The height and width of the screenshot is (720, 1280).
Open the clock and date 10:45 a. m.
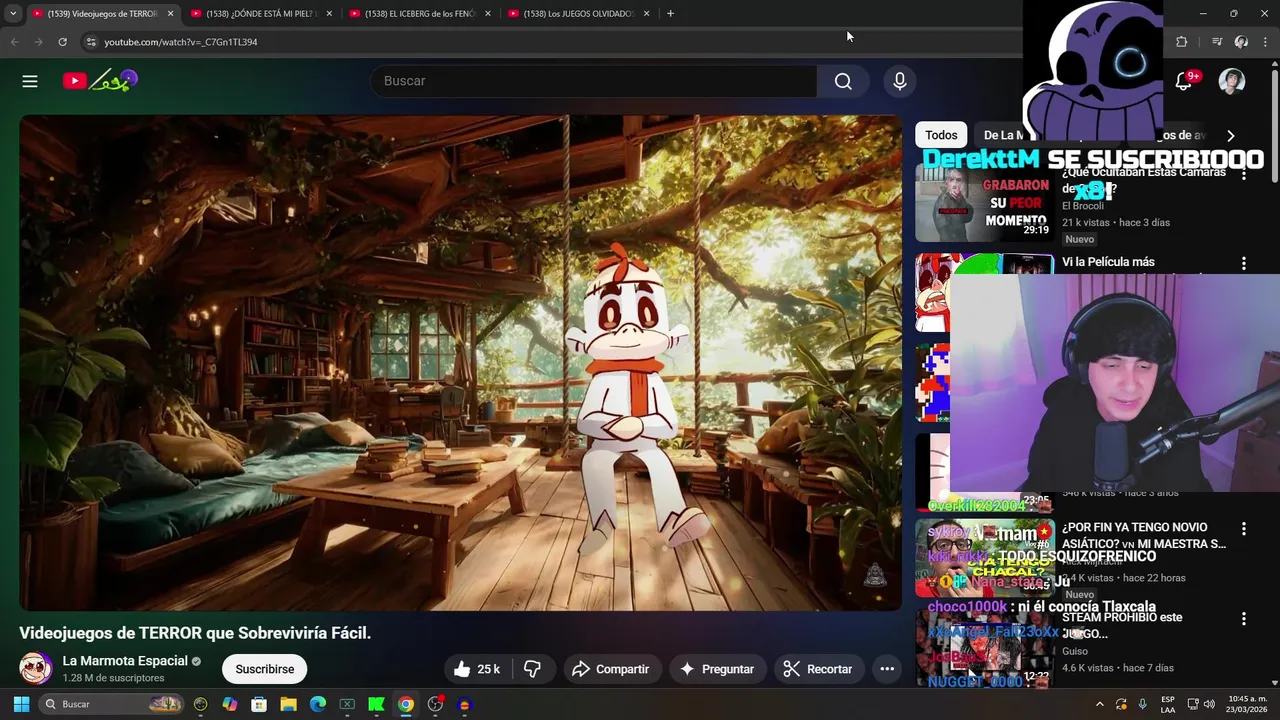click(1247, 704)
